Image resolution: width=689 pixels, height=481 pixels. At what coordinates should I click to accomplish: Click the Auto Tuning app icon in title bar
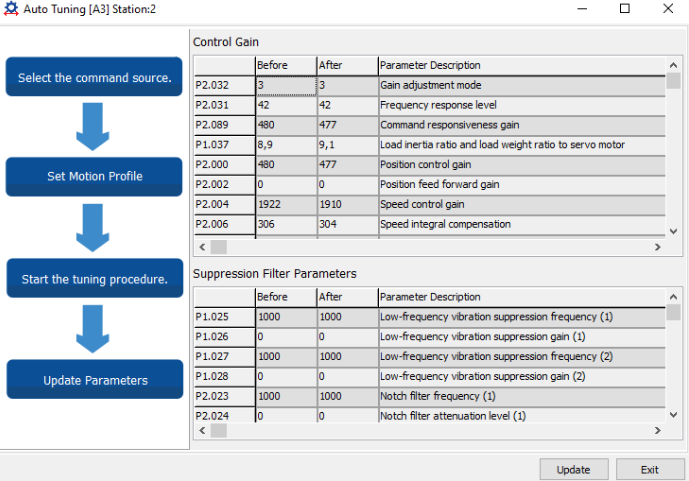(x=11, y=9)
